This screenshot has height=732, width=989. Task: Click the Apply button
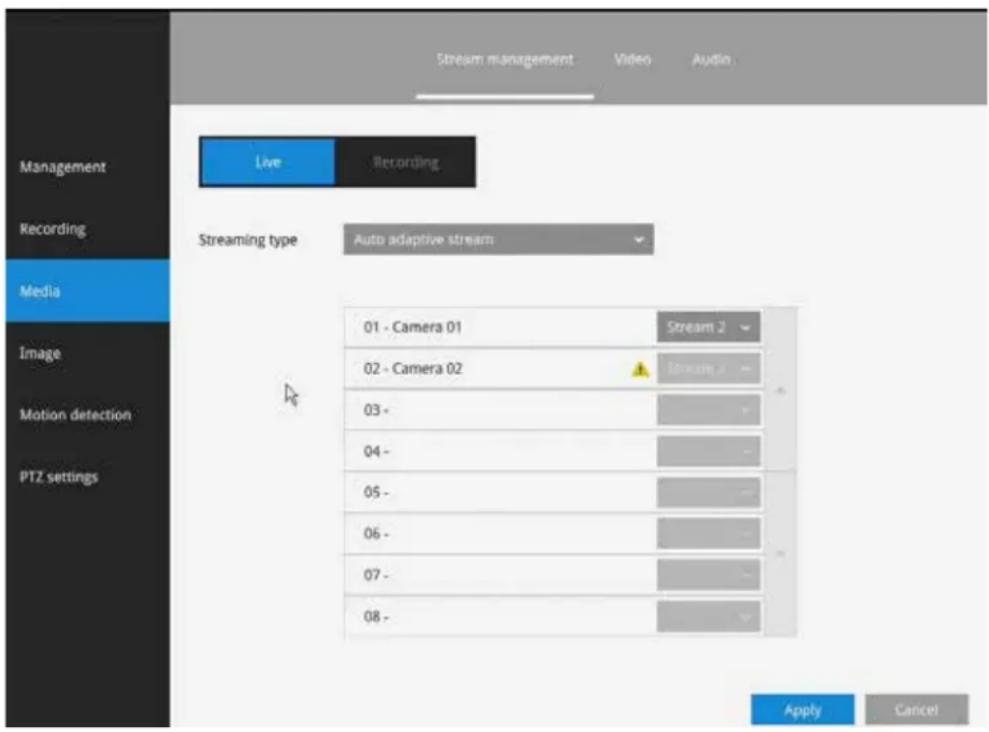click(x=802, y=710)
